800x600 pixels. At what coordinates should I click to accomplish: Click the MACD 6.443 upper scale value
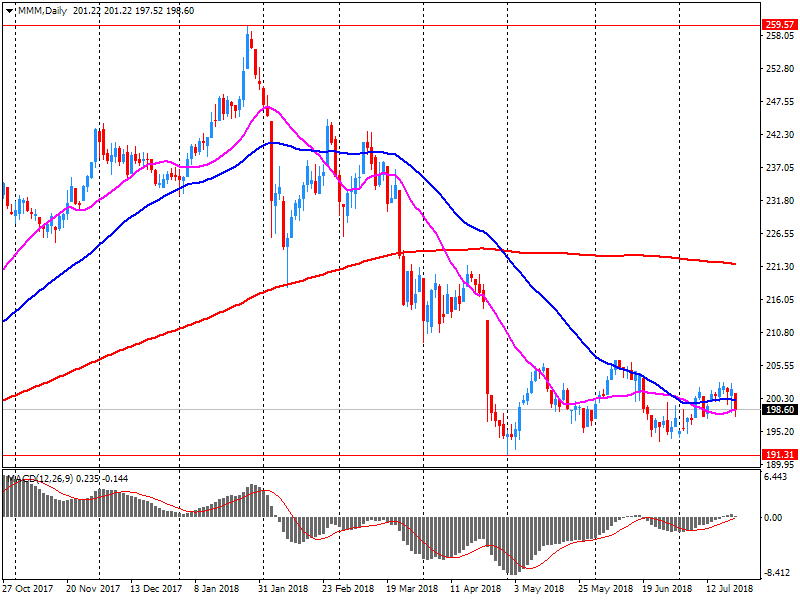(777, 477)
